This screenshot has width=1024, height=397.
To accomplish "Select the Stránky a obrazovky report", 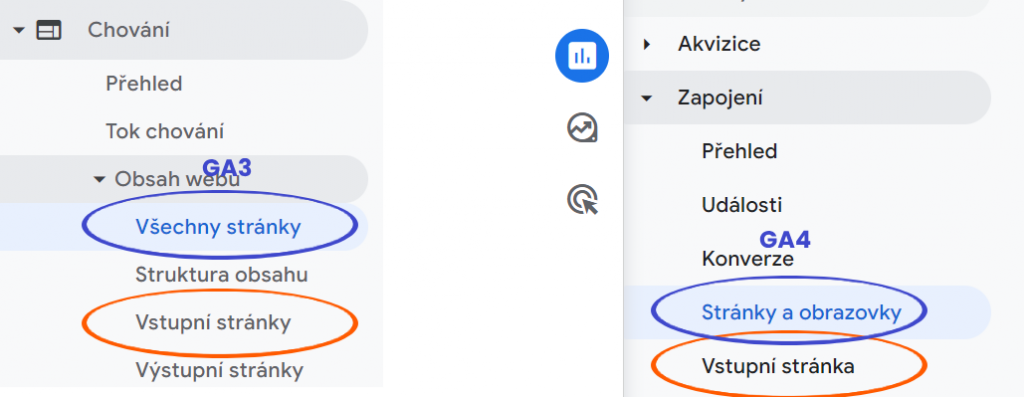I will pyautogui.click(x=801, y=313).
